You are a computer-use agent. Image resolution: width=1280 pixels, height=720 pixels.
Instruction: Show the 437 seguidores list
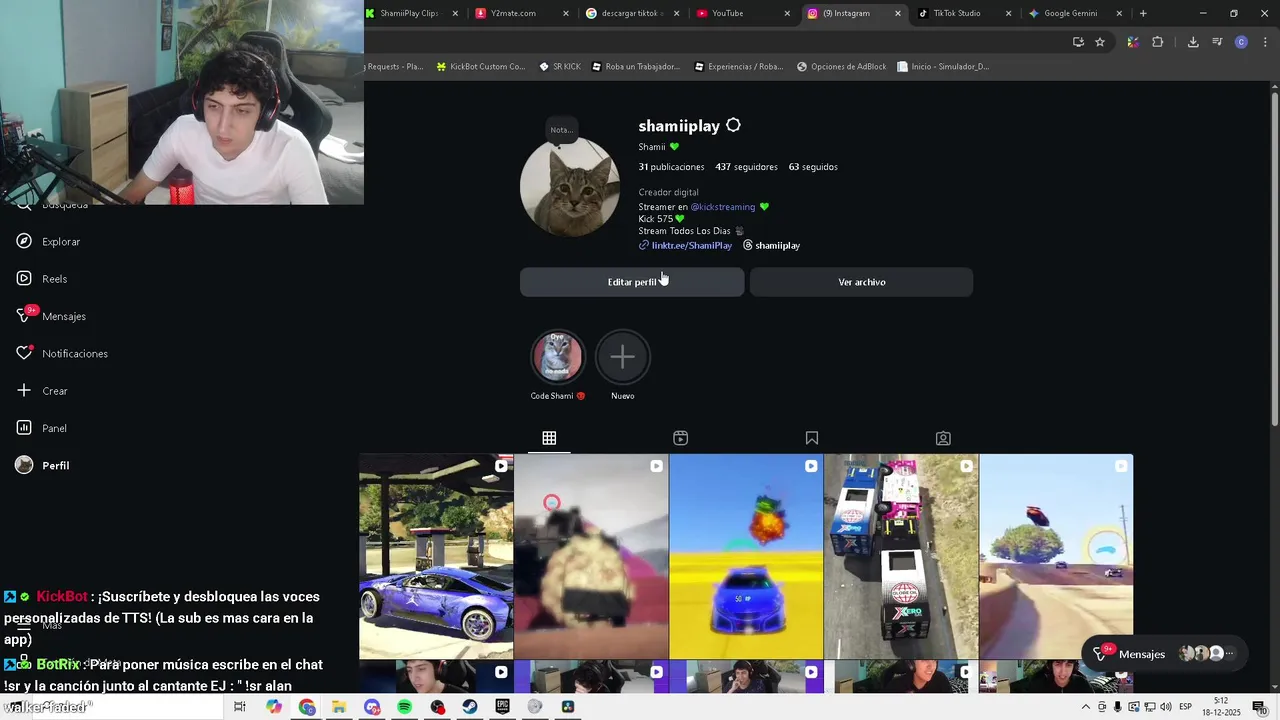click(746, 167)
